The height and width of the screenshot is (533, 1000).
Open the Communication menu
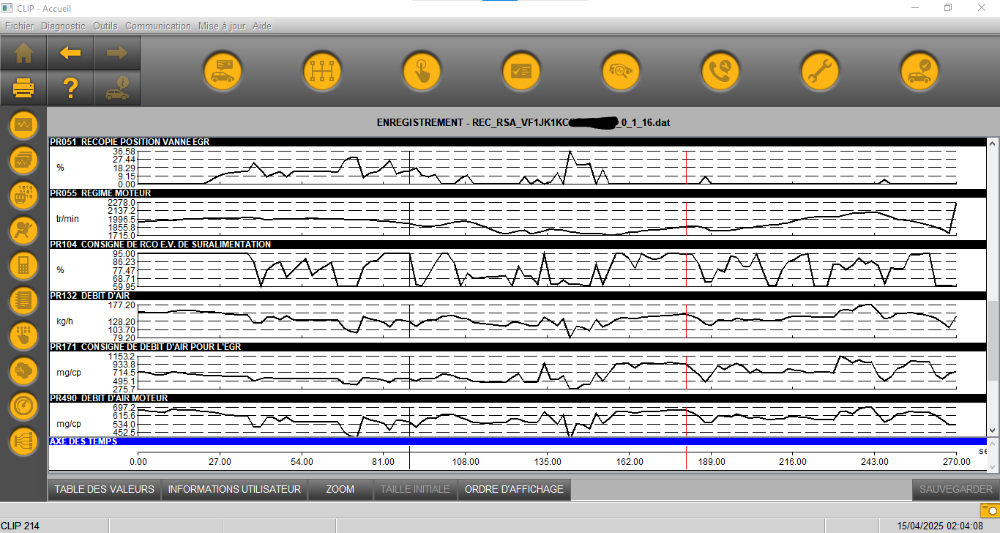click(158, 25)
